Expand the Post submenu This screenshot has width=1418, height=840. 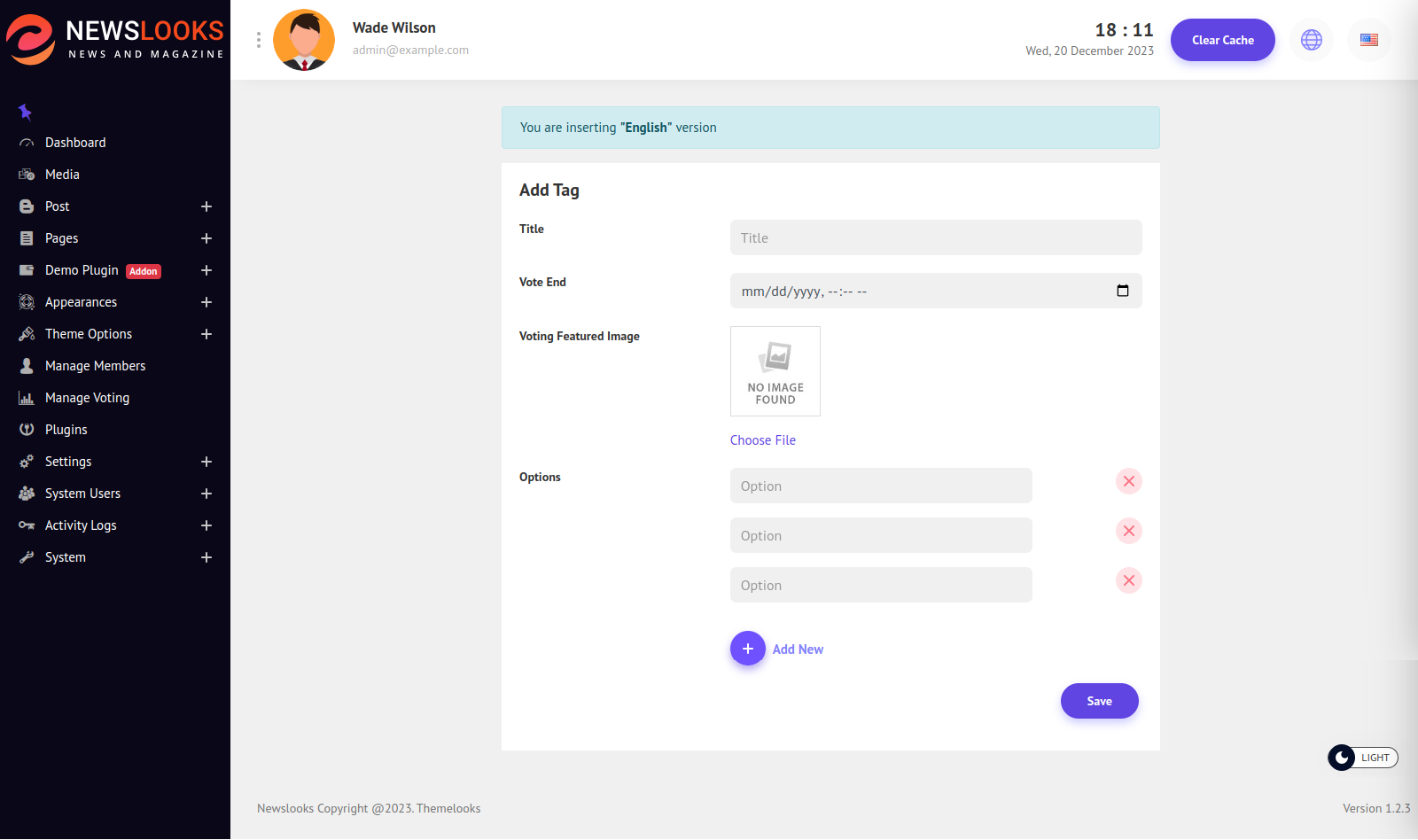coord(206,206)
